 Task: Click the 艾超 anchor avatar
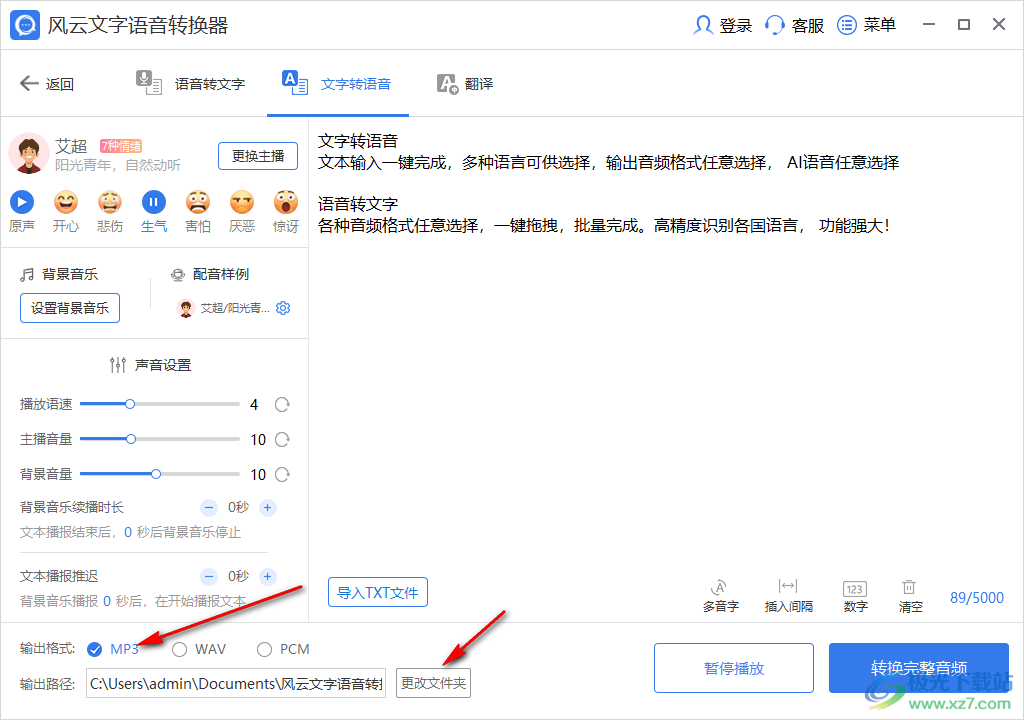[29, 154]
